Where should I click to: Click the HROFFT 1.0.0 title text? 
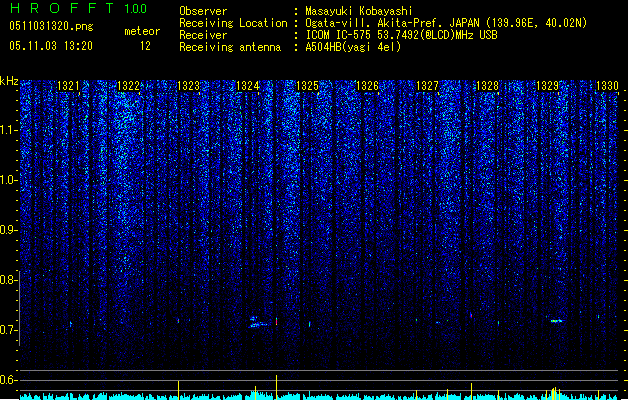(x=78, y=8)
